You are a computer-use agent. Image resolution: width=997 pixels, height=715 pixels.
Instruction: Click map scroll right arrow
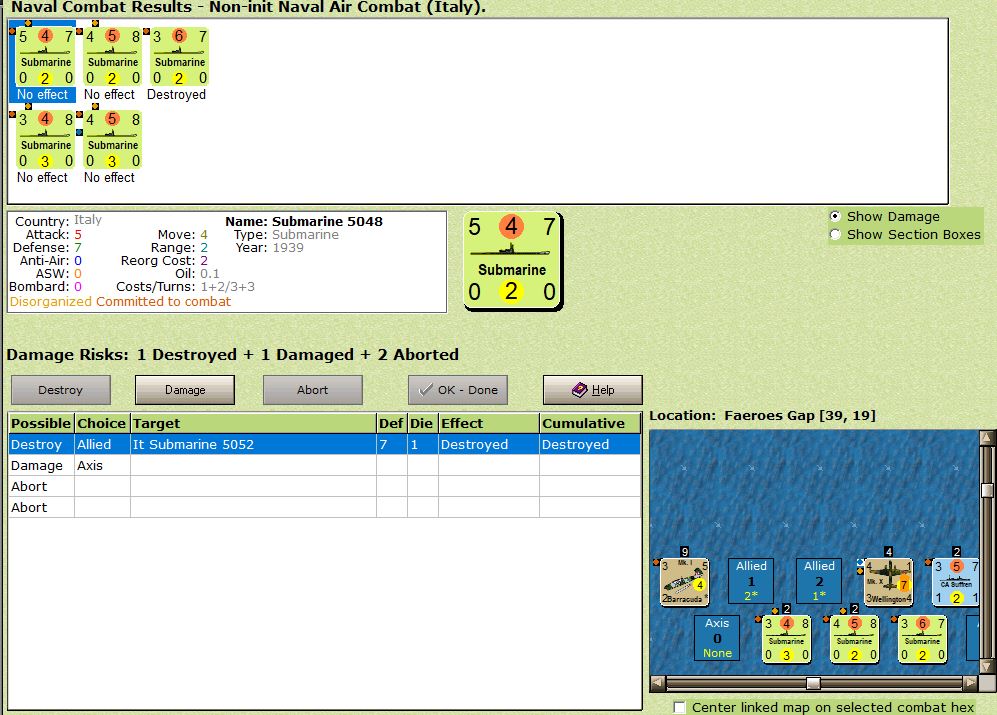(x=970, y=683)
